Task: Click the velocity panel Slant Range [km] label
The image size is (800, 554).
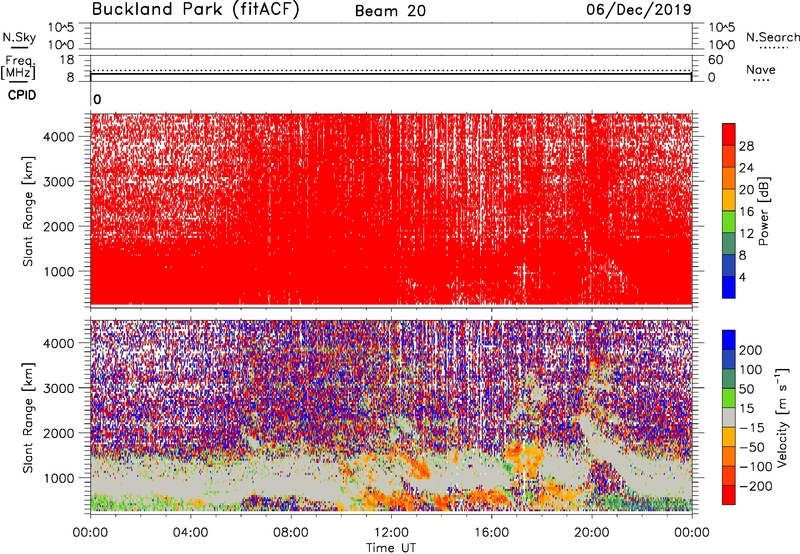Action: coord(28,418)
